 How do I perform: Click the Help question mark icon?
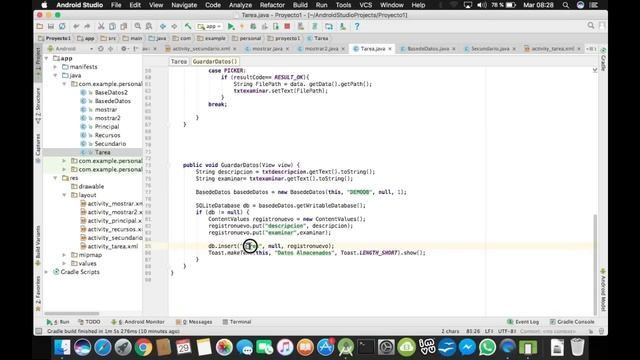[357, 27]
